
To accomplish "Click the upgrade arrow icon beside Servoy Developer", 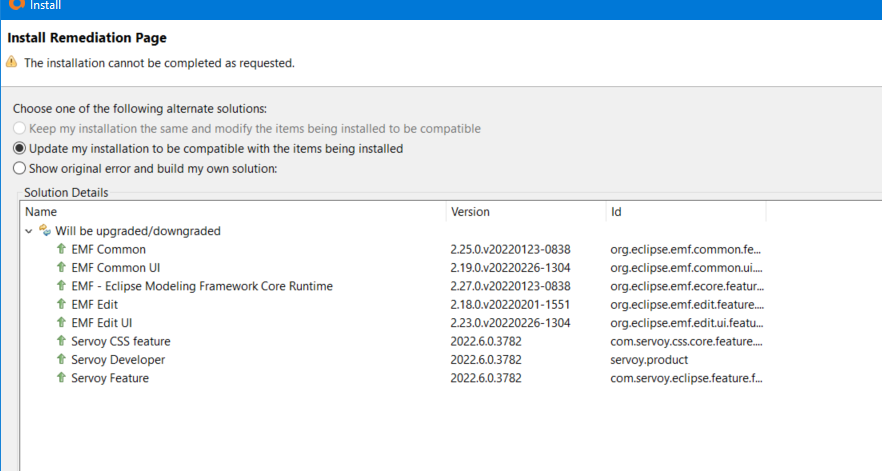I will tap(61, 359).
